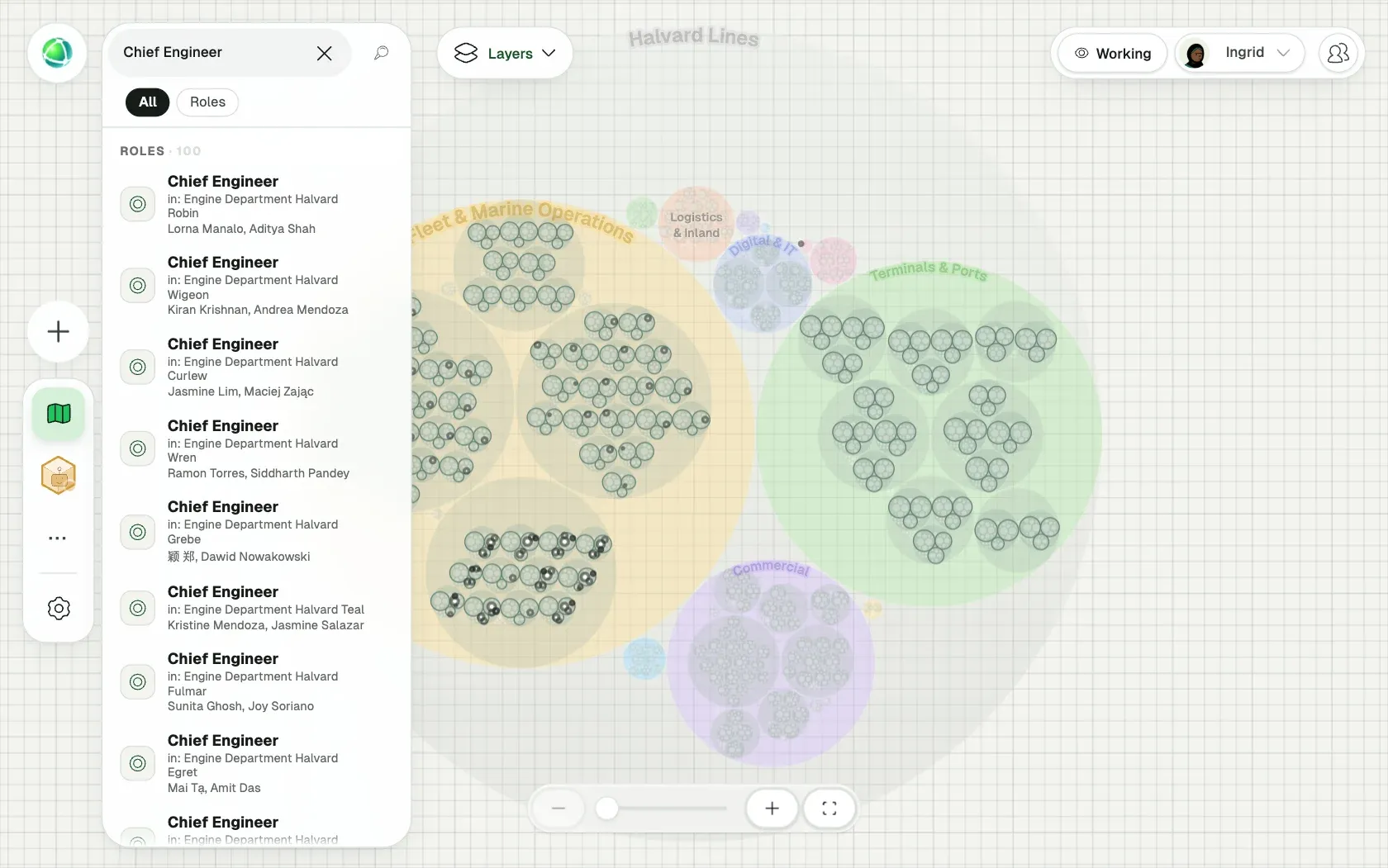Select the Logistics & Inland circle
1388x868 pixels.
pyautogui.click(x=696, y=224)
